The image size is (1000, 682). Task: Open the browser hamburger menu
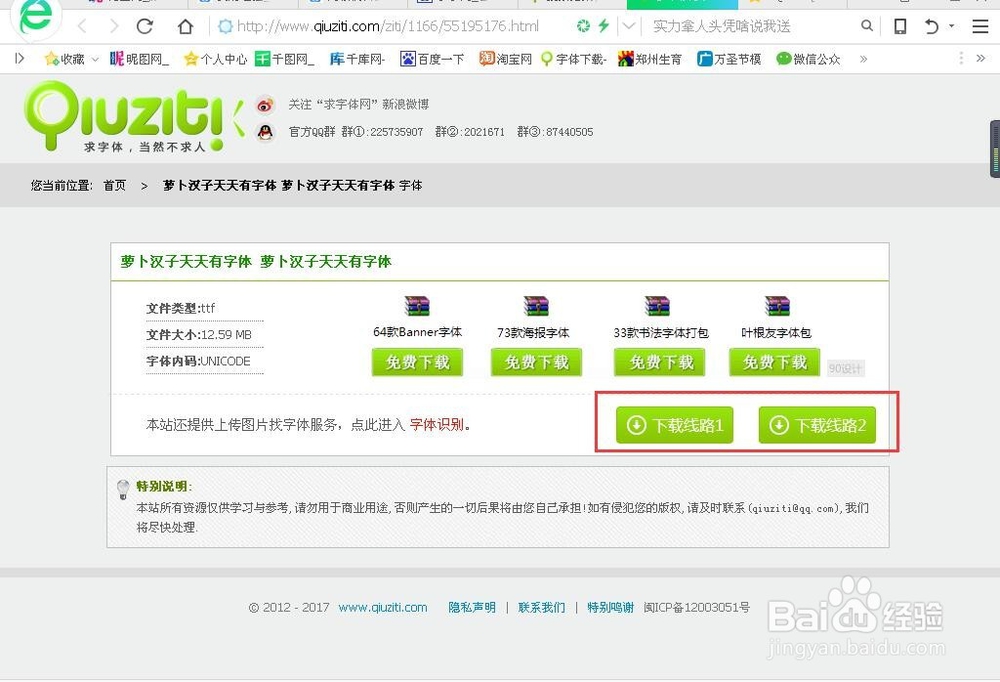tap(979, 27)
